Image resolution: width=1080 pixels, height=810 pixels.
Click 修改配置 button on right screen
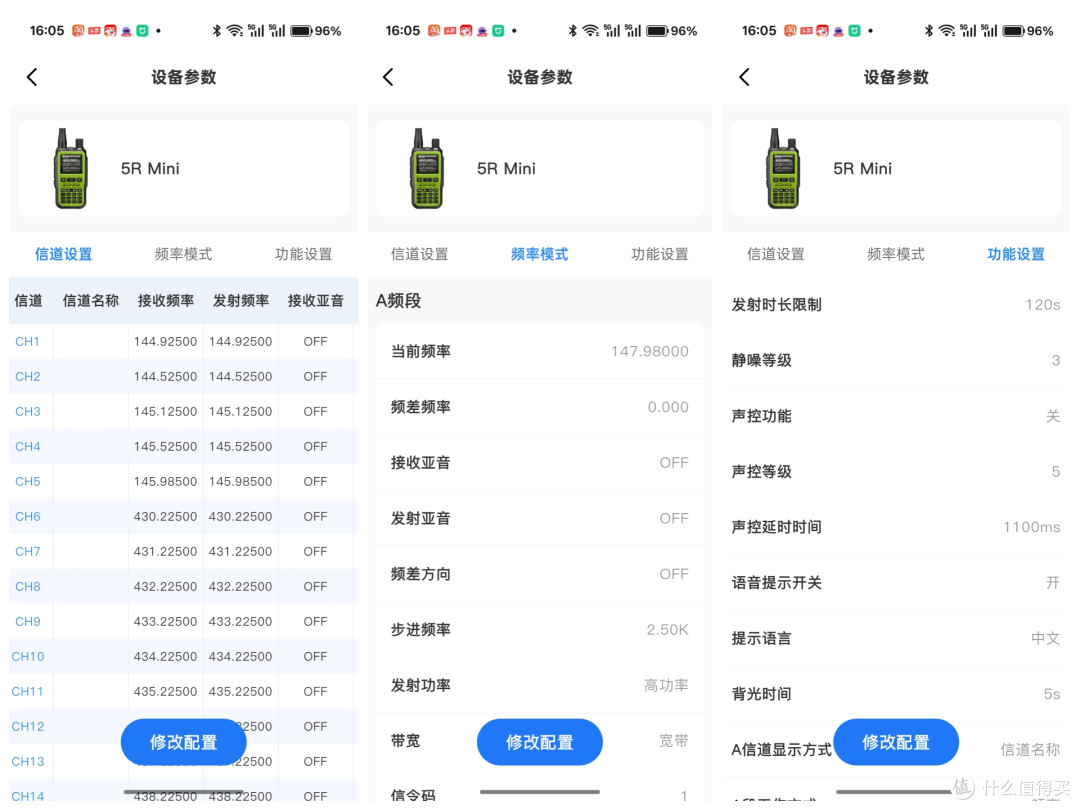pyautogui.click(x=895, y=742)
